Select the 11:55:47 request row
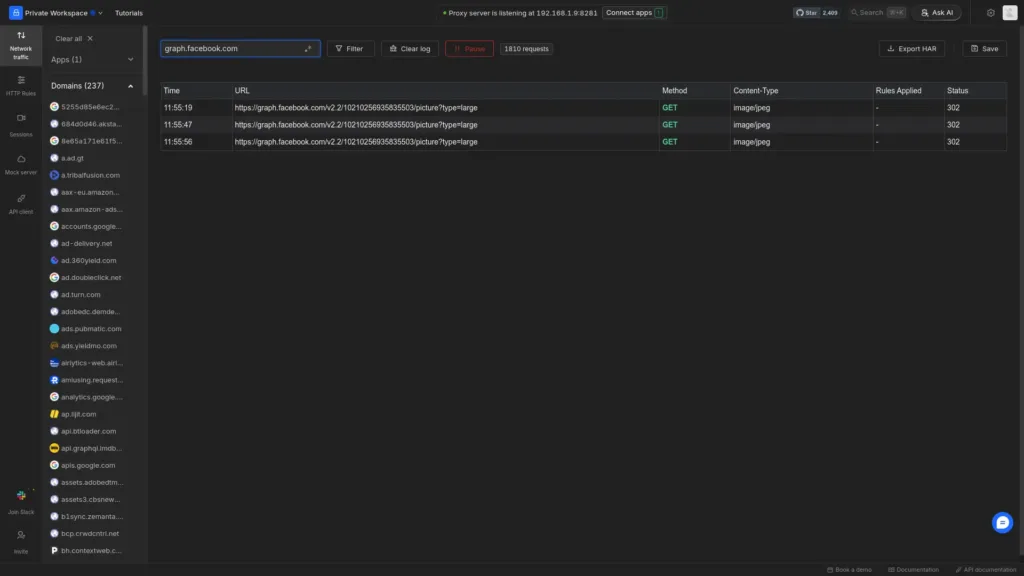This screenshot has width=1024, height=576. point(583,125)
